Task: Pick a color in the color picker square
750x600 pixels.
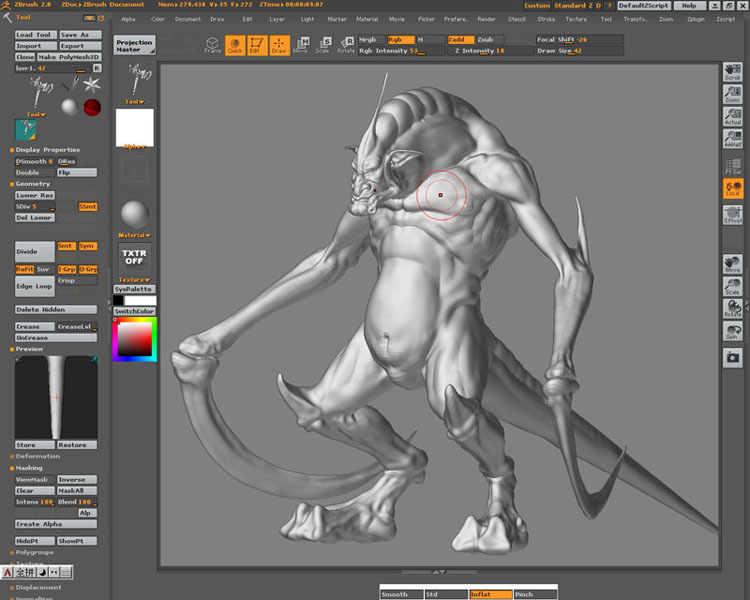Action: (135, 339)
